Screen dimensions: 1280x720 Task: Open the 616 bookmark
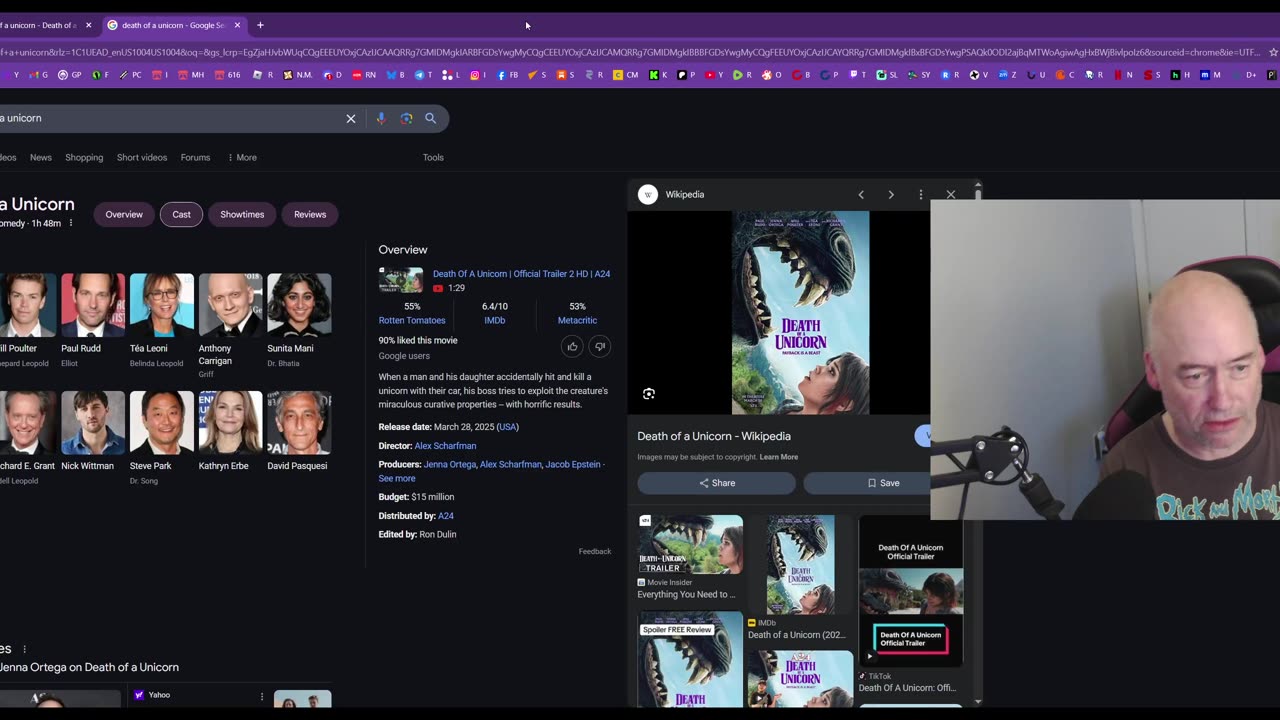(228, 74)
